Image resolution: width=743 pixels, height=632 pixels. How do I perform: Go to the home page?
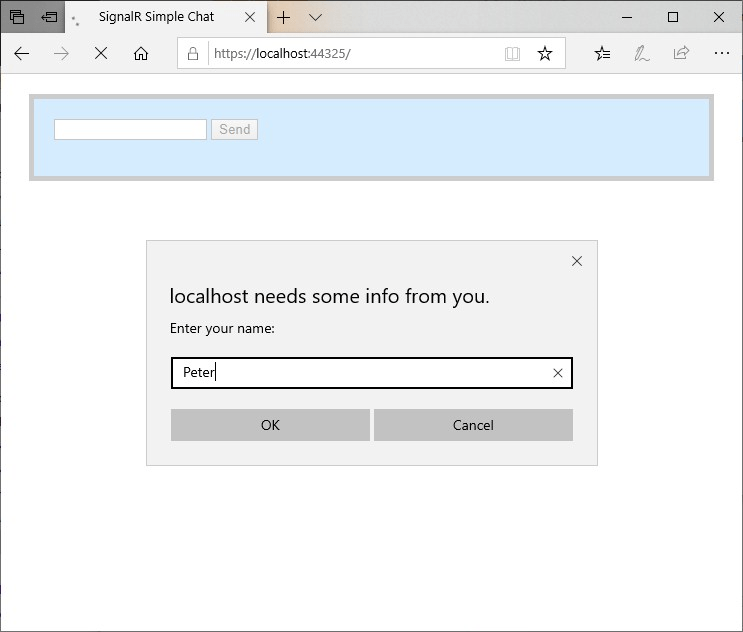tap(141, 54)
